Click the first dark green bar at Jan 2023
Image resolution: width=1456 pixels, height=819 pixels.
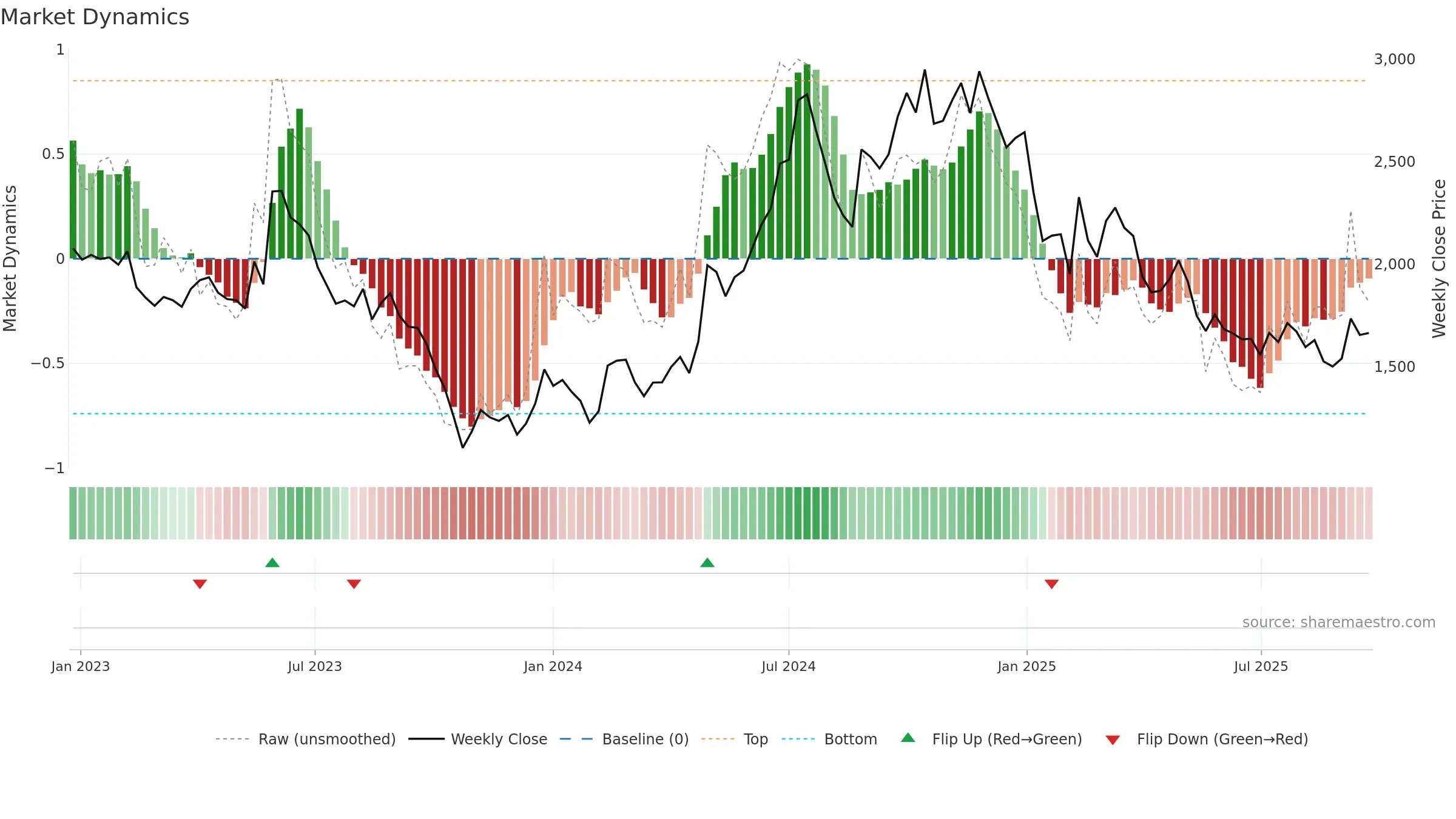point(73,200)
